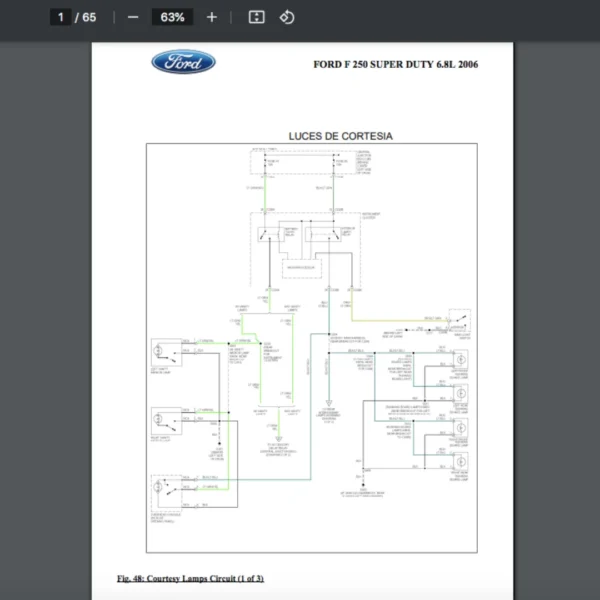Click the battery saver relay switch symbol

click(268, 236)
